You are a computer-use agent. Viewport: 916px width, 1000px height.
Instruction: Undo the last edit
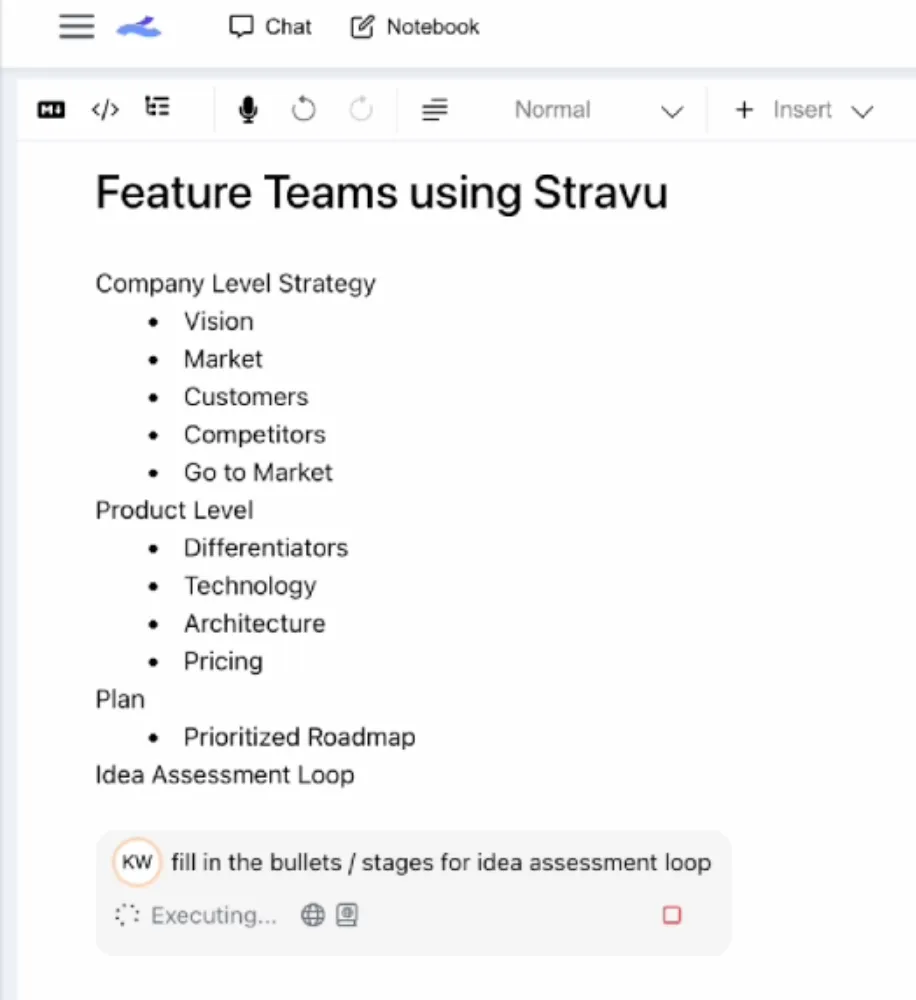pos(304,109)
